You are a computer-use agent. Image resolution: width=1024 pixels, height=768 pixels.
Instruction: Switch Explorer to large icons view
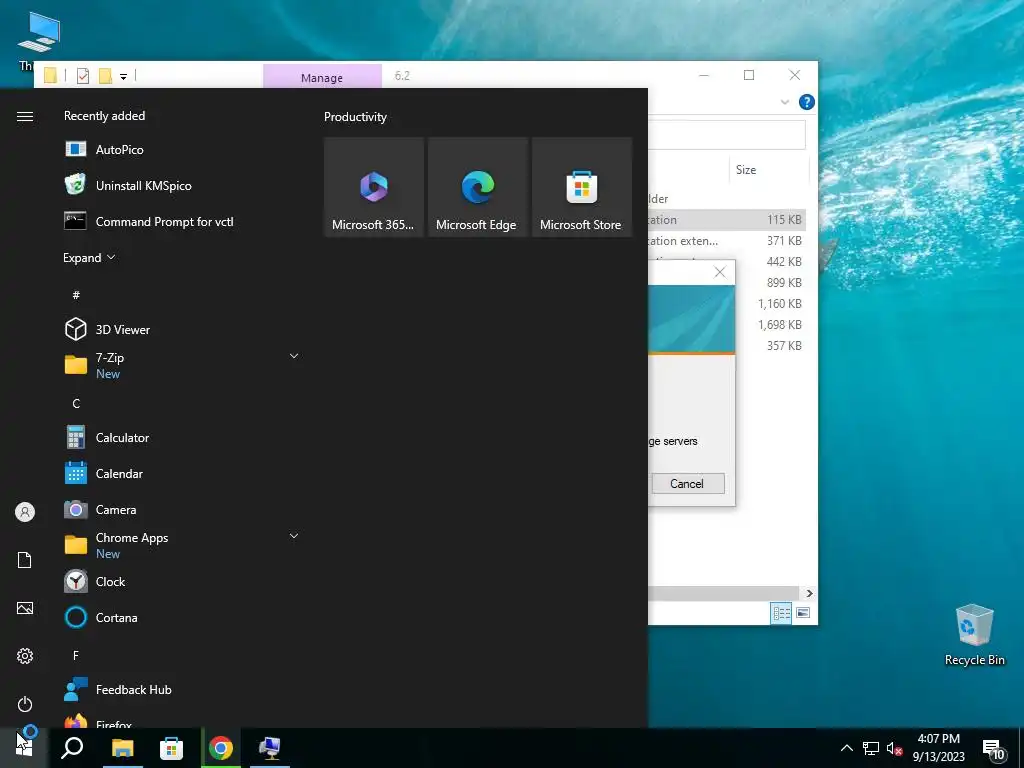pos(803,613)
